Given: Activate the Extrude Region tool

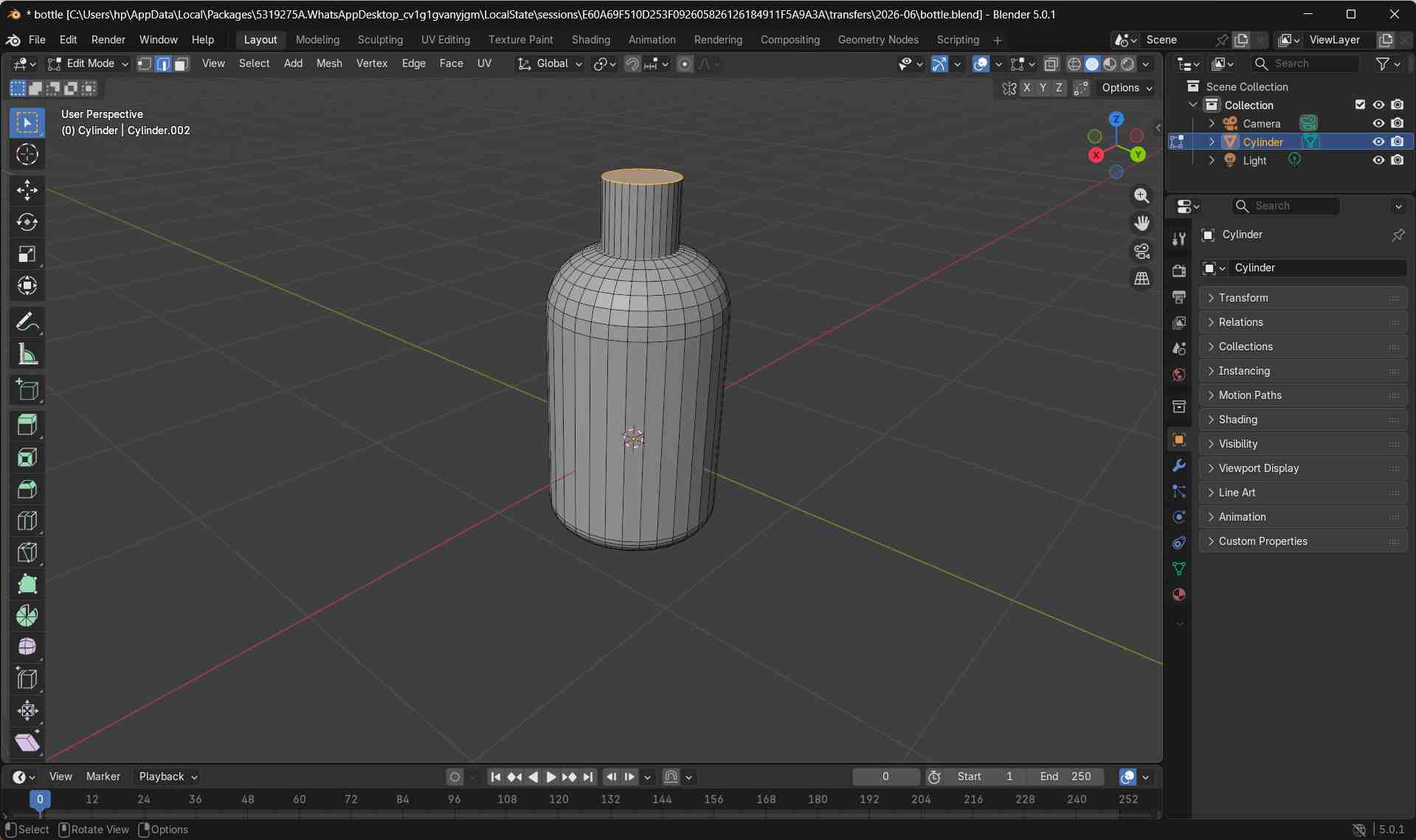Looking at the screenshot, I should pyautogui.click(x=27, y=425).
